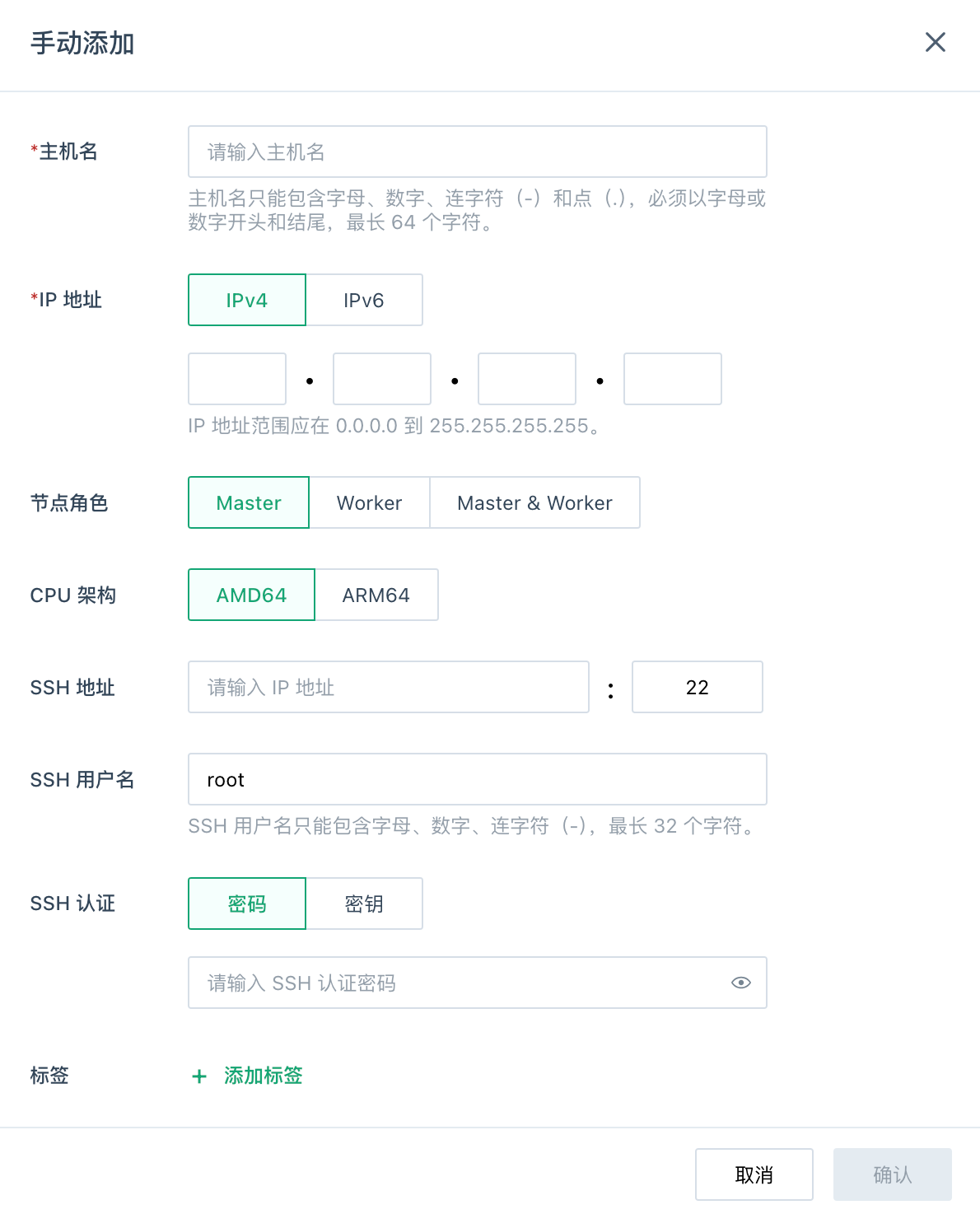Select the Master & Worker role
Screen dimensions: 980x1214
pyautogui.click(x=534, y=502)
